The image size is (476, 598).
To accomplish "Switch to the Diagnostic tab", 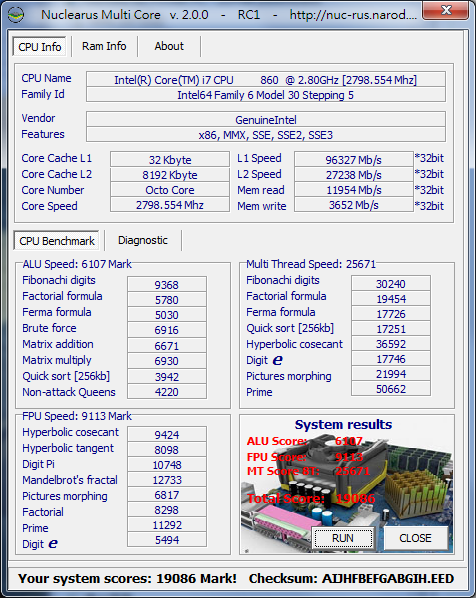I will point(143,240).
